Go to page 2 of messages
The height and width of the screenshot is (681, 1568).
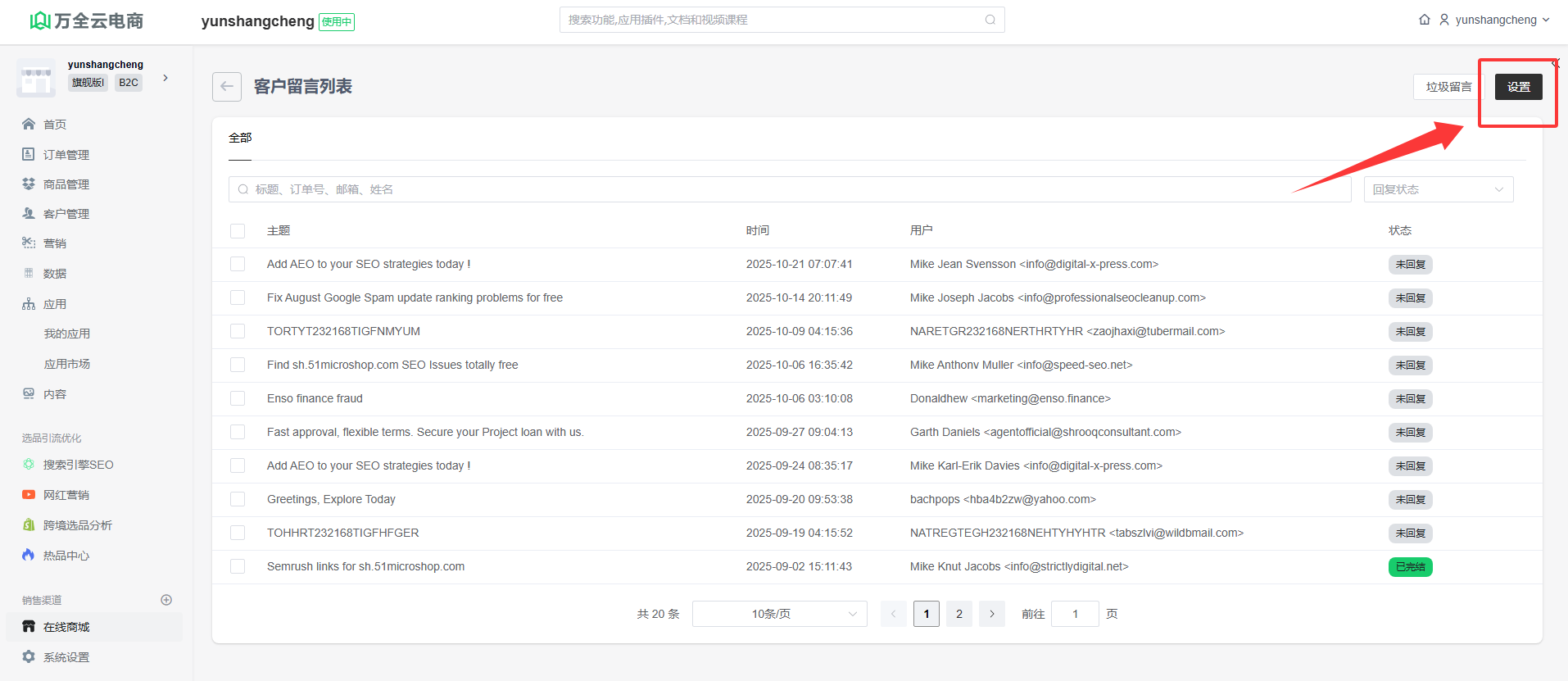959,614
